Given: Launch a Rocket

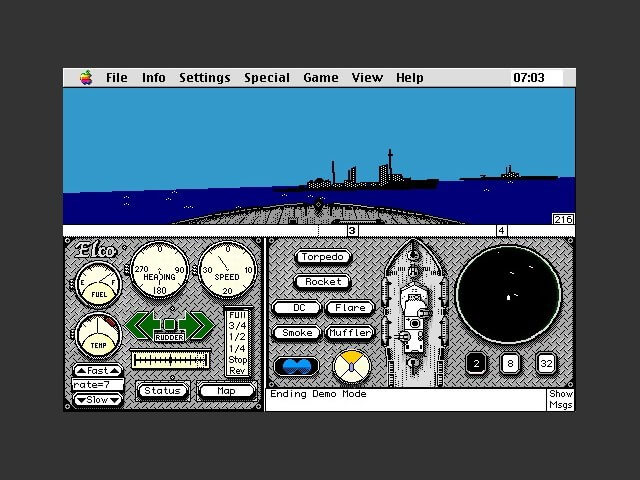Looking at the screenshot, I should (x=322, y=282).
